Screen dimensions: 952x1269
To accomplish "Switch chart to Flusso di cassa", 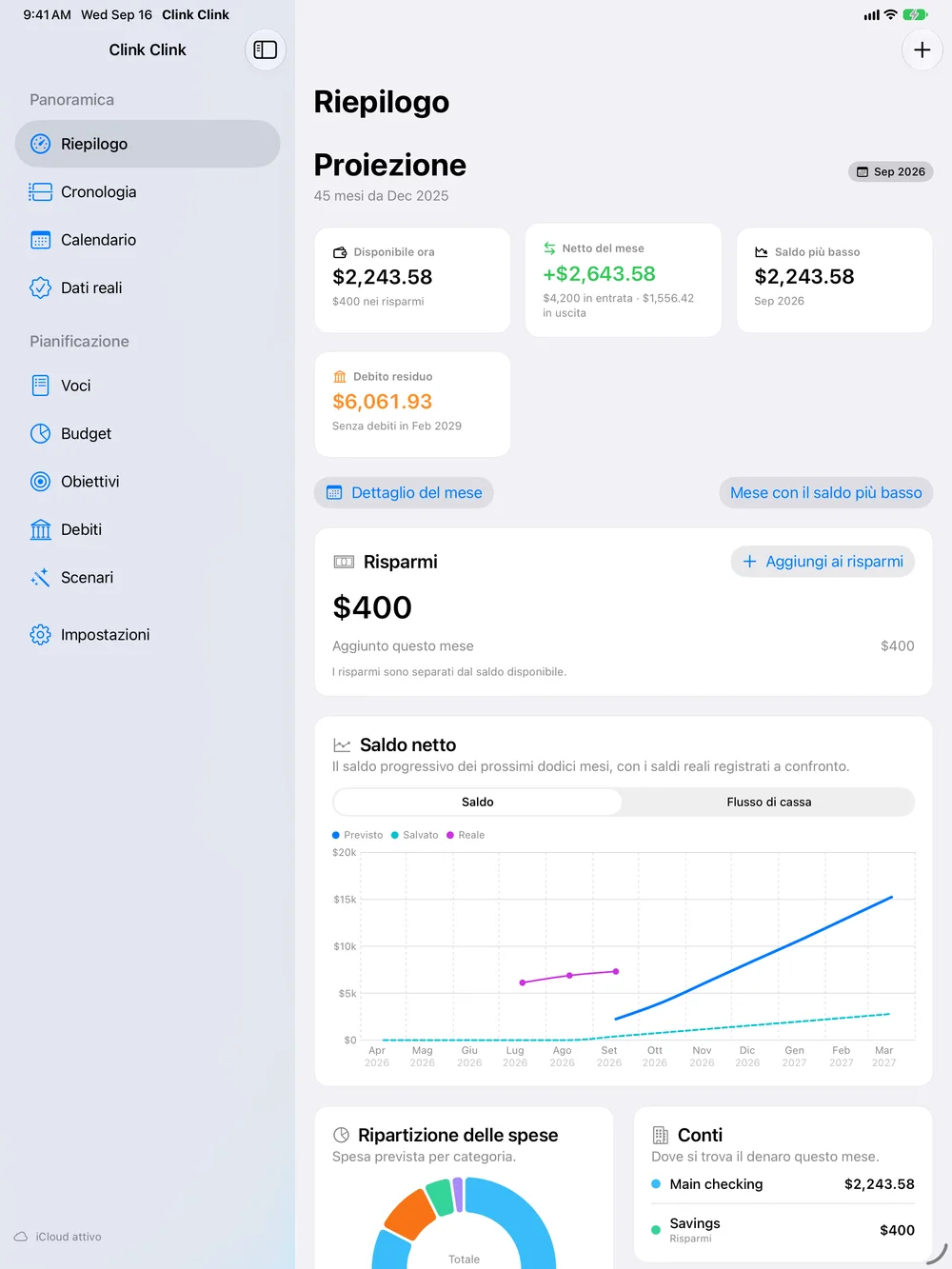I will 769,802.
